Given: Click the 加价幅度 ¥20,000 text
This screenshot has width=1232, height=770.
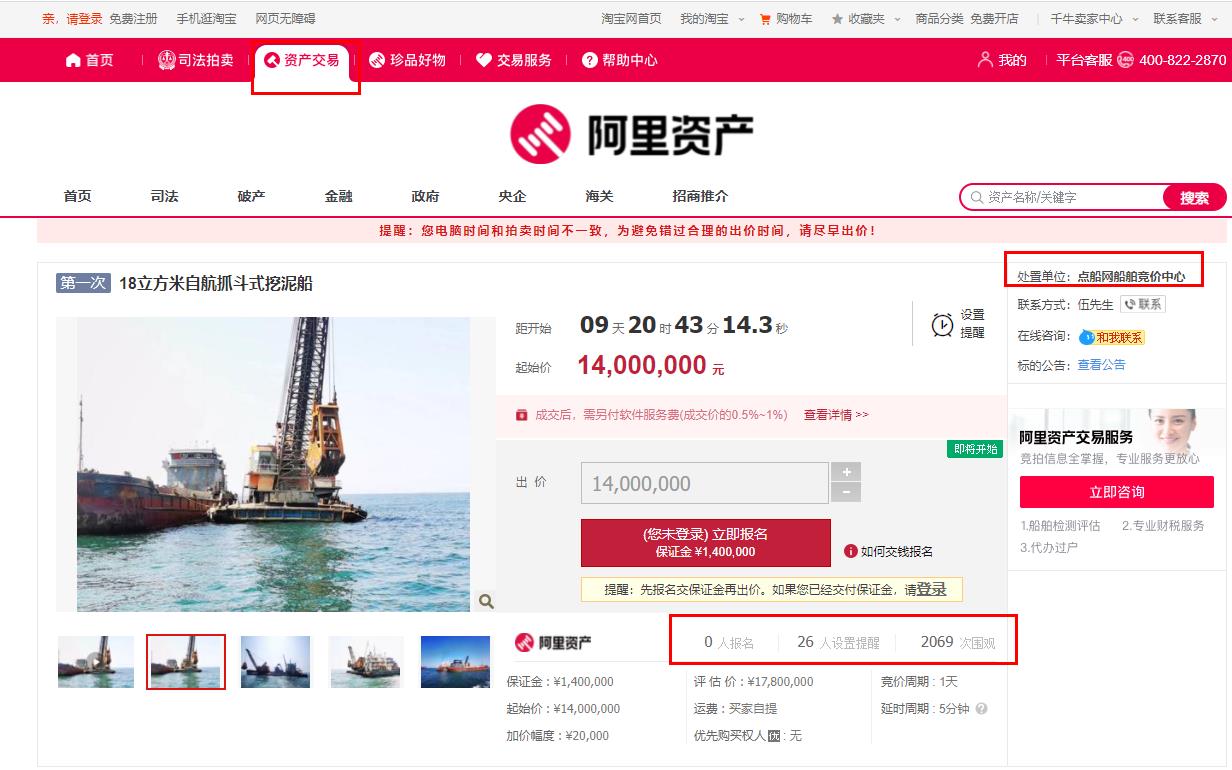Looking at the screenshot, I should (x=557, y=736).
